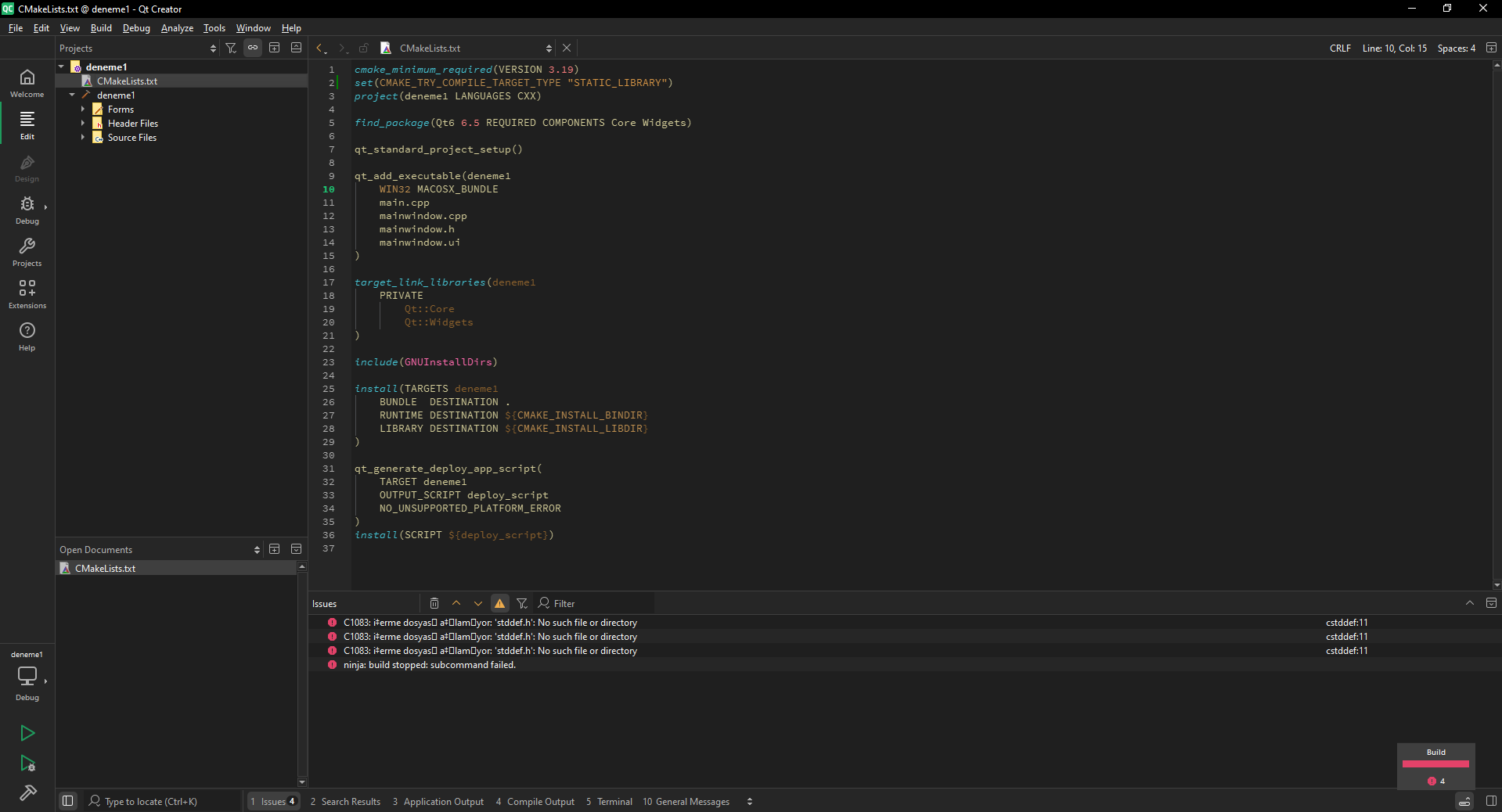Open the Search Results pane
The image size is (1502, 812).
[x=345, y=801]
